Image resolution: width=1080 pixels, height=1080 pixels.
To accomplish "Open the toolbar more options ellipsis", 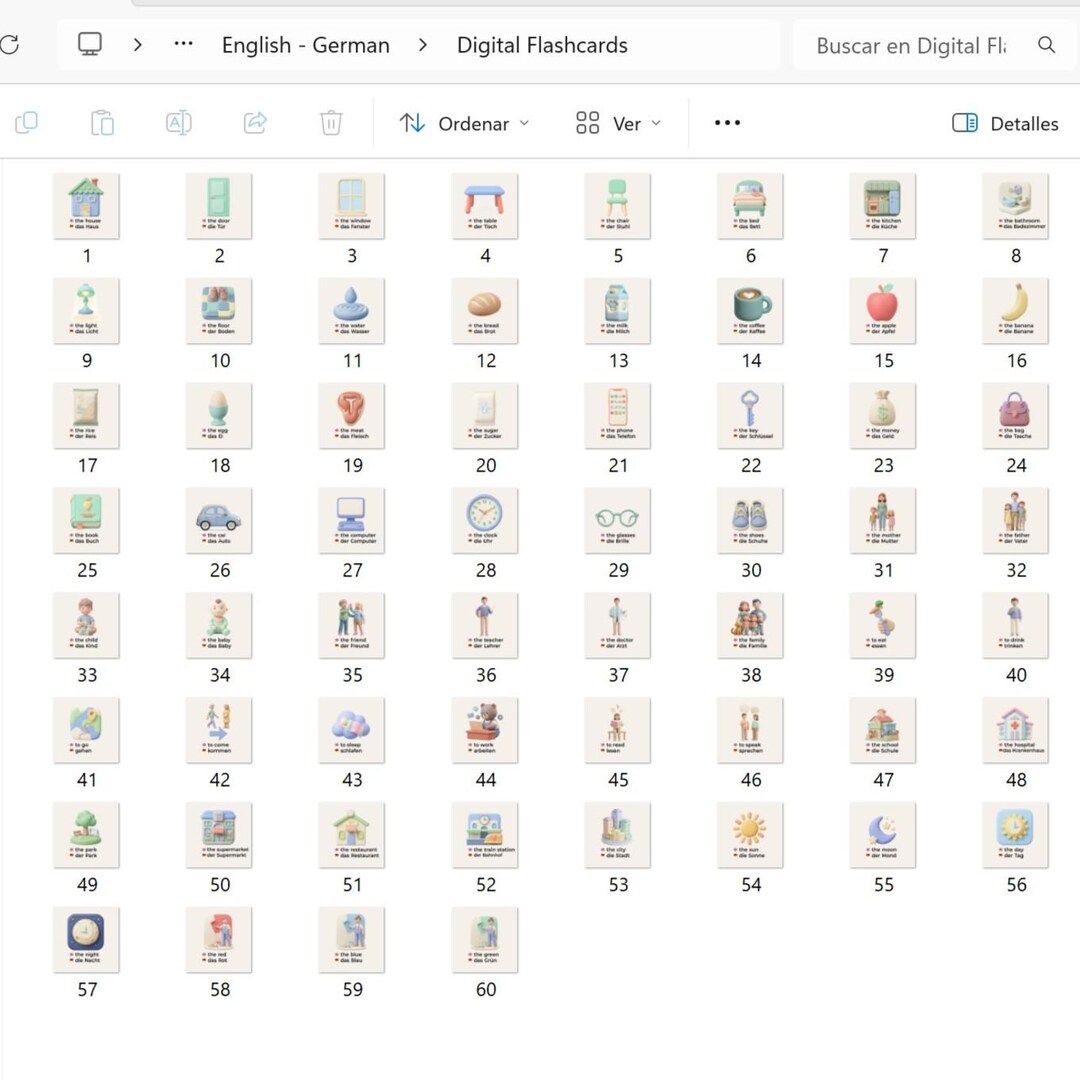I will [x=727, y=123].
